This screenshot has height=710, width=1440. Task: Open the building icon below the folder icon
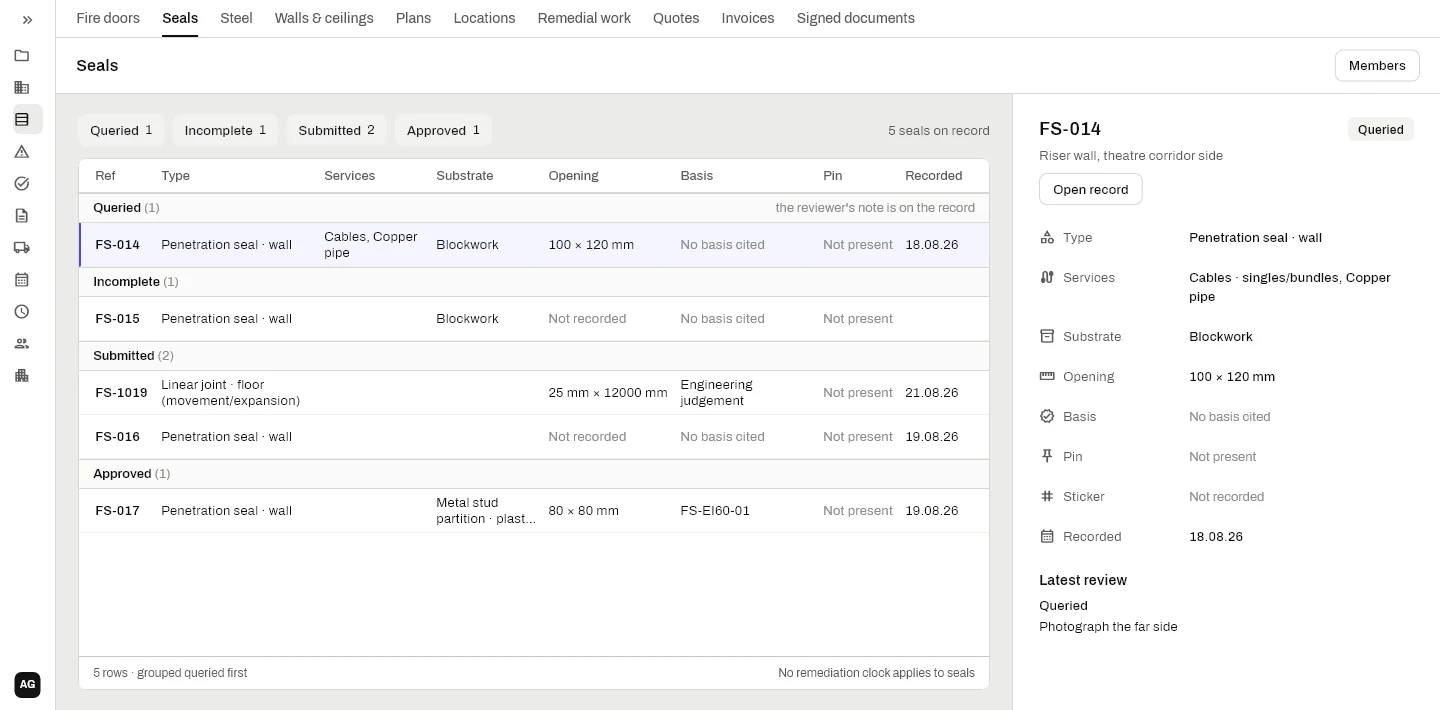tap(22, 88)
